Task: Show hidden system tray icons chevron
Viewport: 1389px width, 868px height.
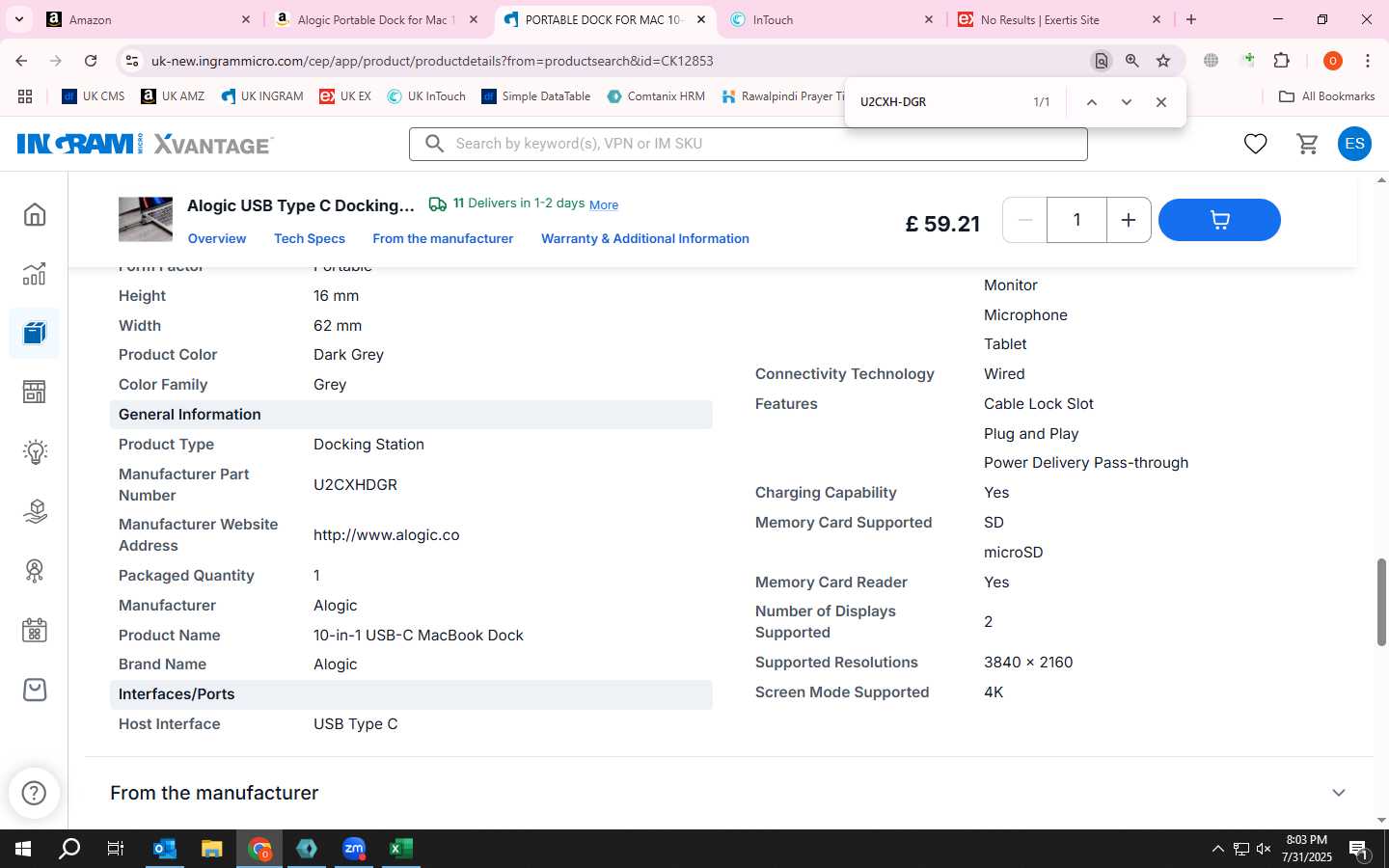Action: pyautogui.click(x=1217, y=849)
